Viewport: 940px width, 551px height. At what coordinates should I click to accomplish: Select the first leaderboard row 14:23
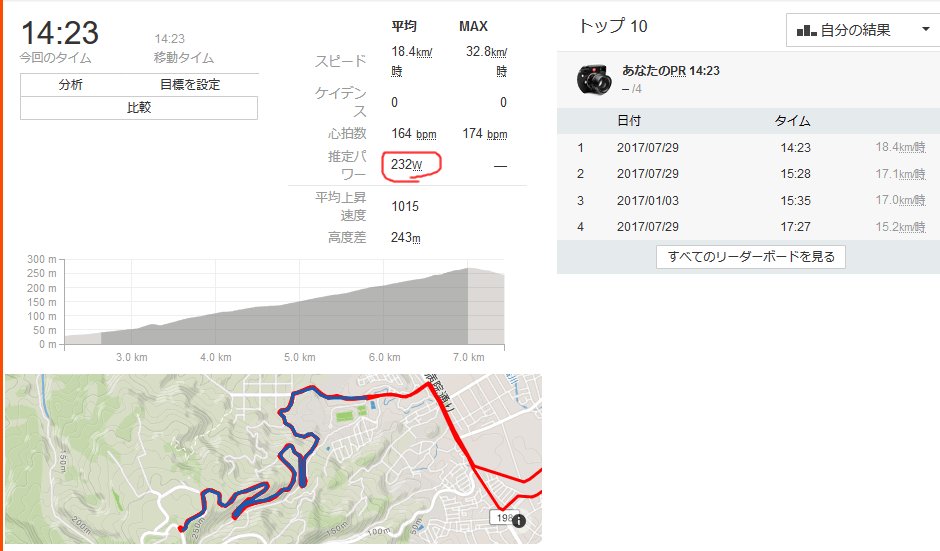click(748, 147)
